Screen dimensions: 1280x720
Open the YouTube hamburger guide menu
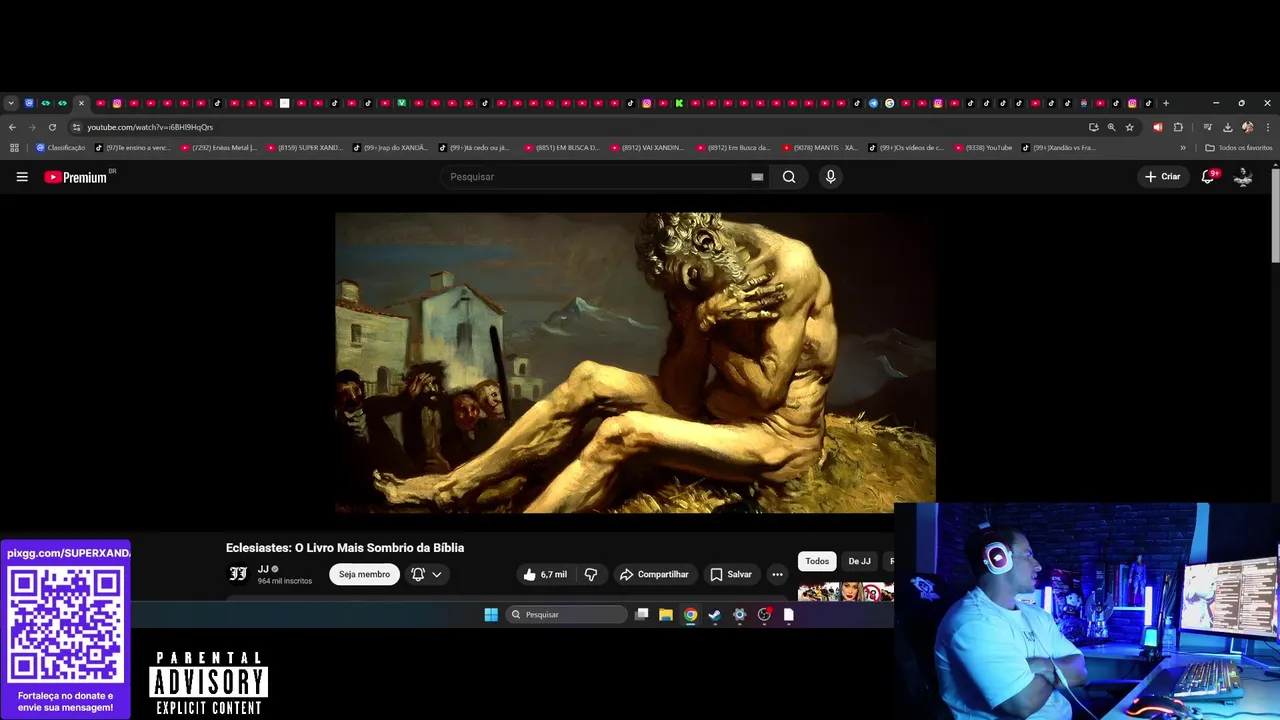point(22,177)
